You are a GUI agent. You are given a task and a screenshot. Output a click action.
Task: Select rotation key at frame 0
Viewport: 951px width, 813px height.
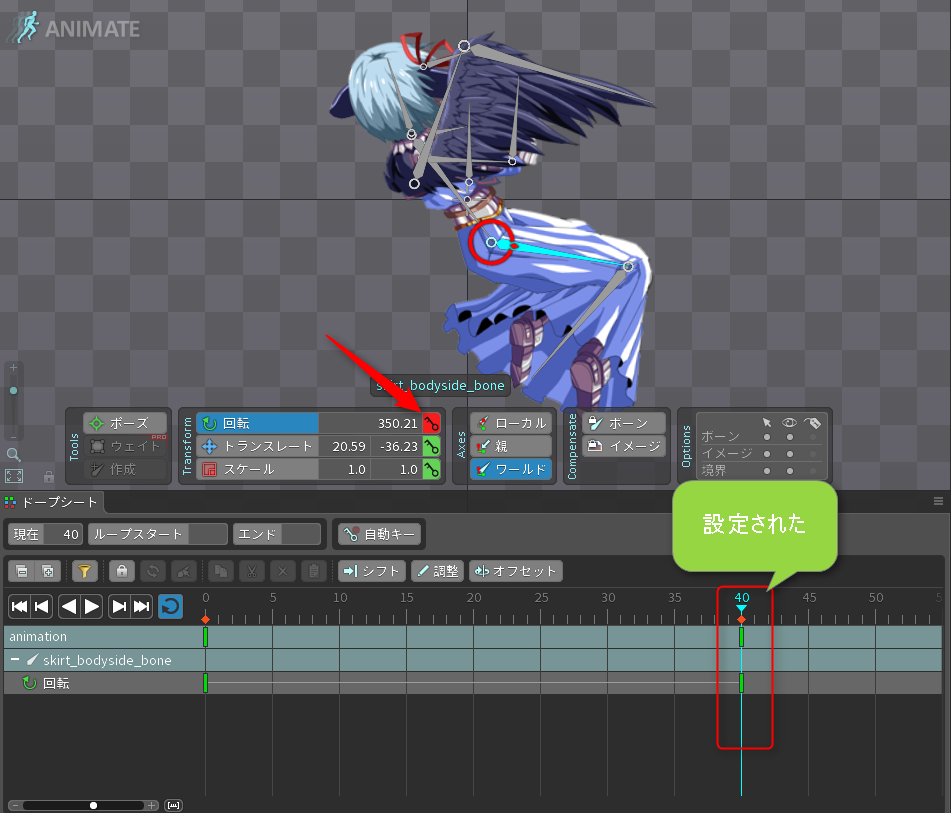206,683
